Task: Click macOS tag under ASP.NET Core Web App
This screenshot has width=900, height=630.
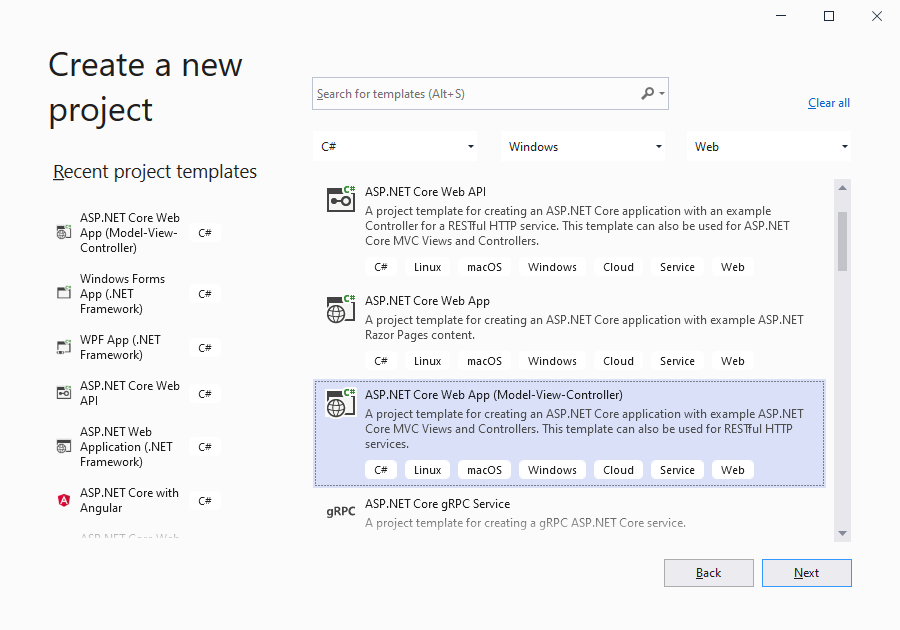Action: tap(484, 361)
